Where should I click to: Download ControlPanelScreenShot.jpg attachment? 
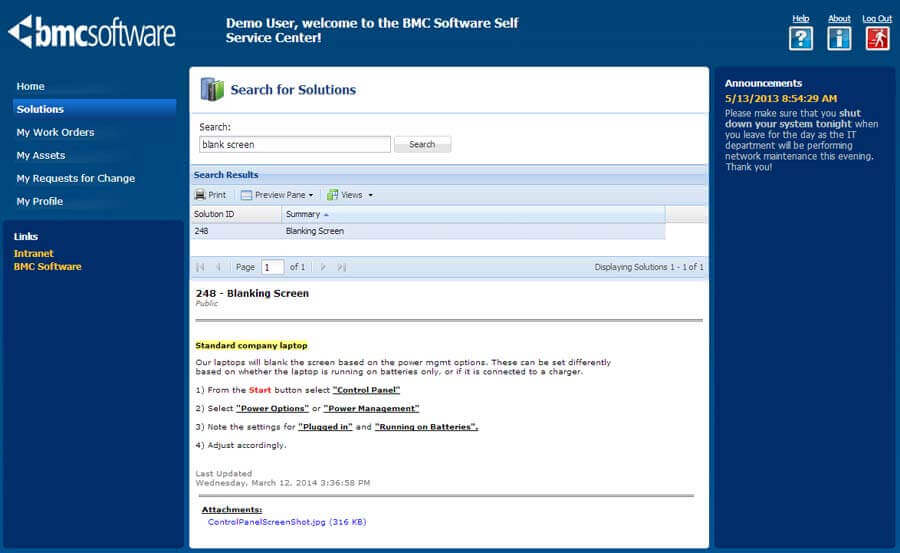pos(287,522)
